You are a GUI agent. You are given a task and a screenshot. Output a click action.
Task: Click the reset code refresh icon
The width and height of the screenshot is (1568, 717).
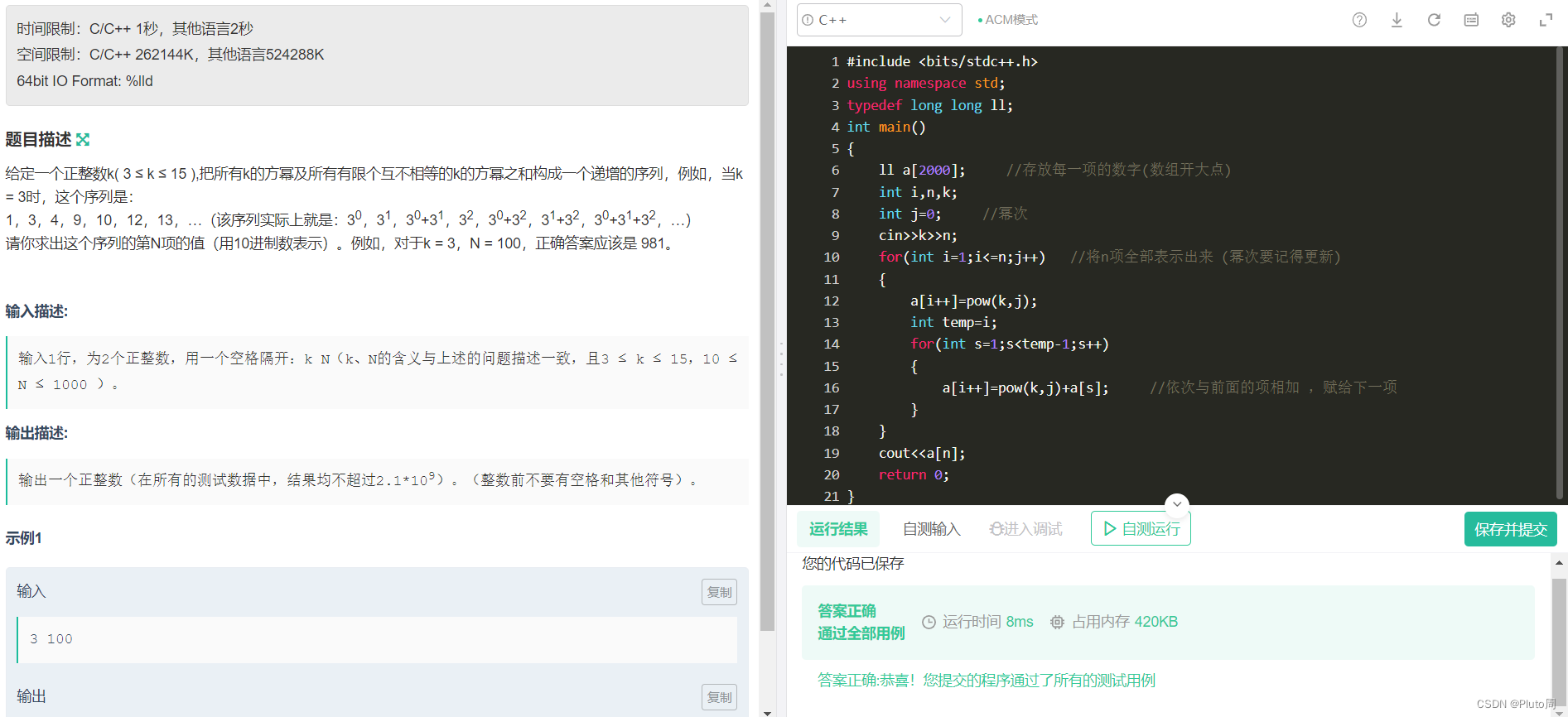click(1434, 20)
